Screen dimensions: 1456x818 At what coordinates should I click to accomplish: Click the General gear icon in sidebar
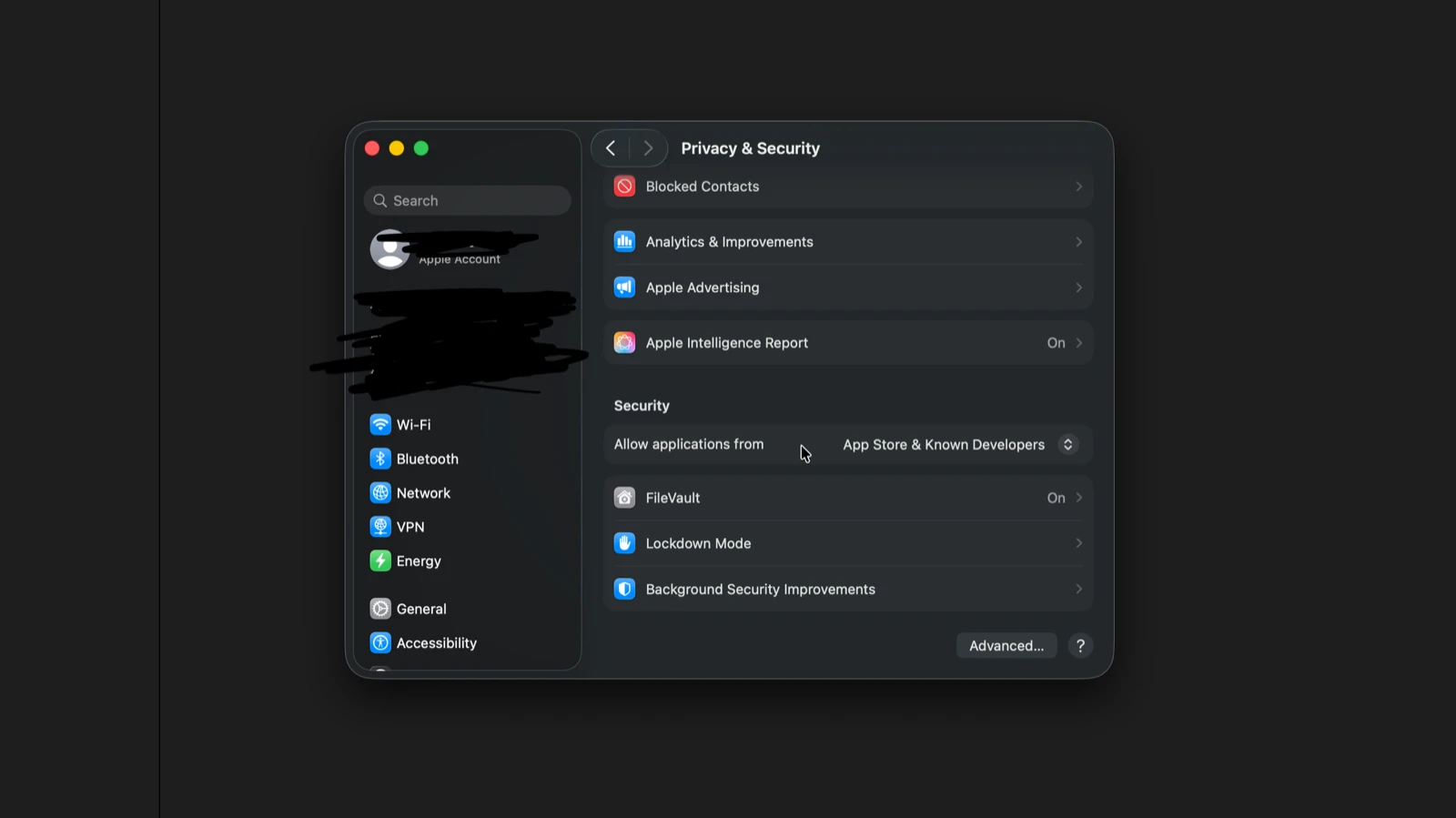[x=380, y=609]
